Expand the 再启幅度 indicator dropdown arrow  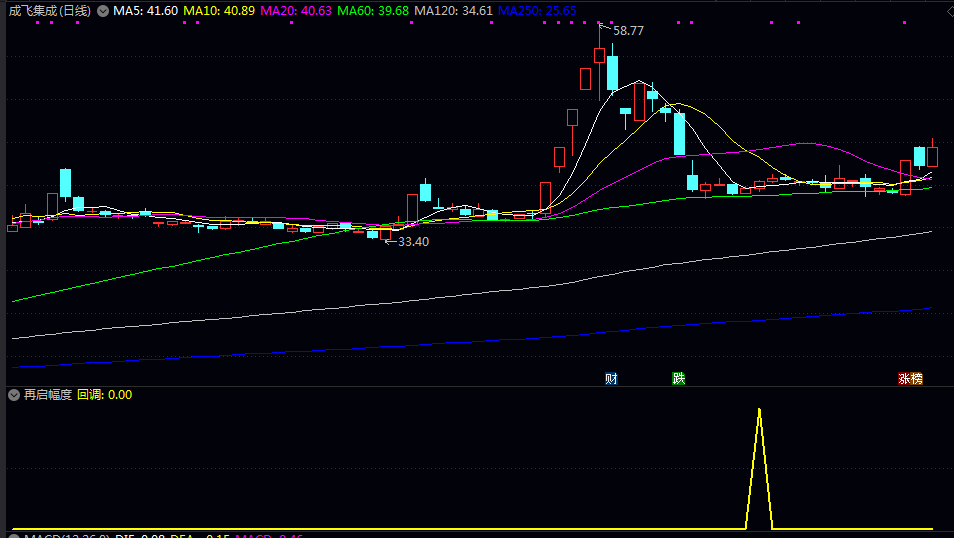click(x=14, y=395)
